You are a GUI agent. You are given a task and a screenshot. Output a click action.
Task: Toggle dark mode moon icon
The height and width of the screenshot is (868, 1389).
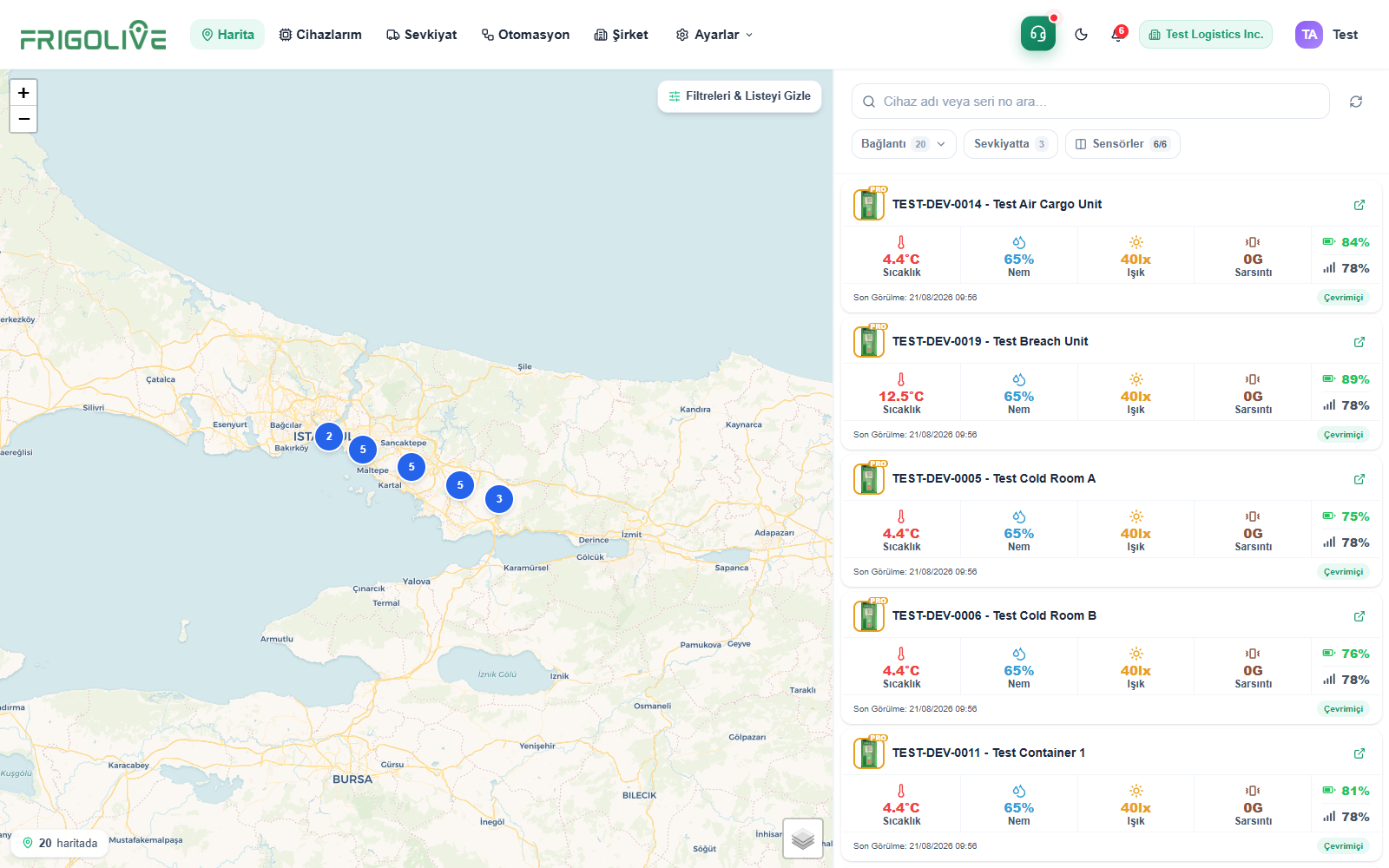(x=1081, y=35)
